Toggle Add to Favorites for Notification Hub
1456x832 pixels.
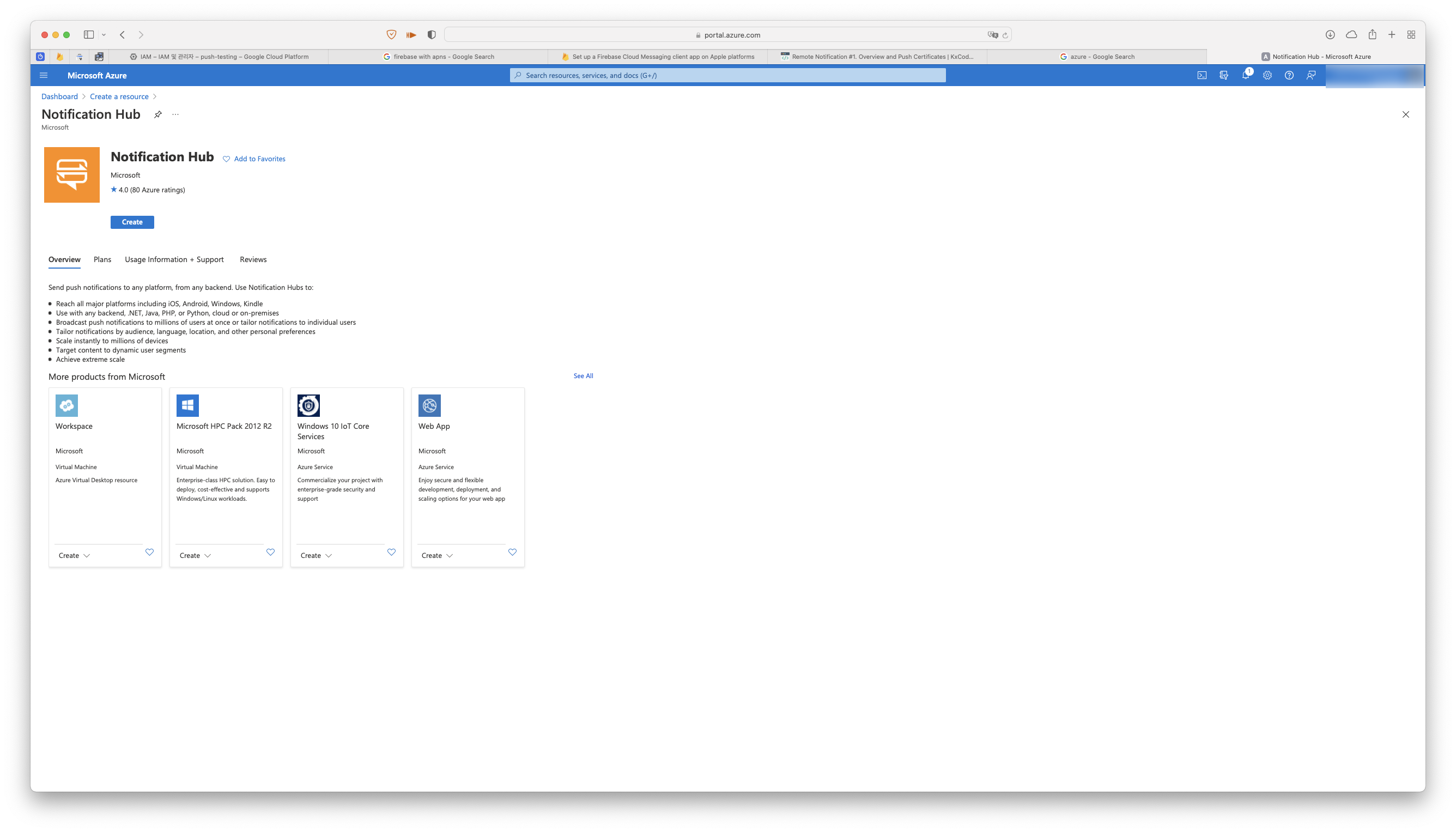click(254, 159)
